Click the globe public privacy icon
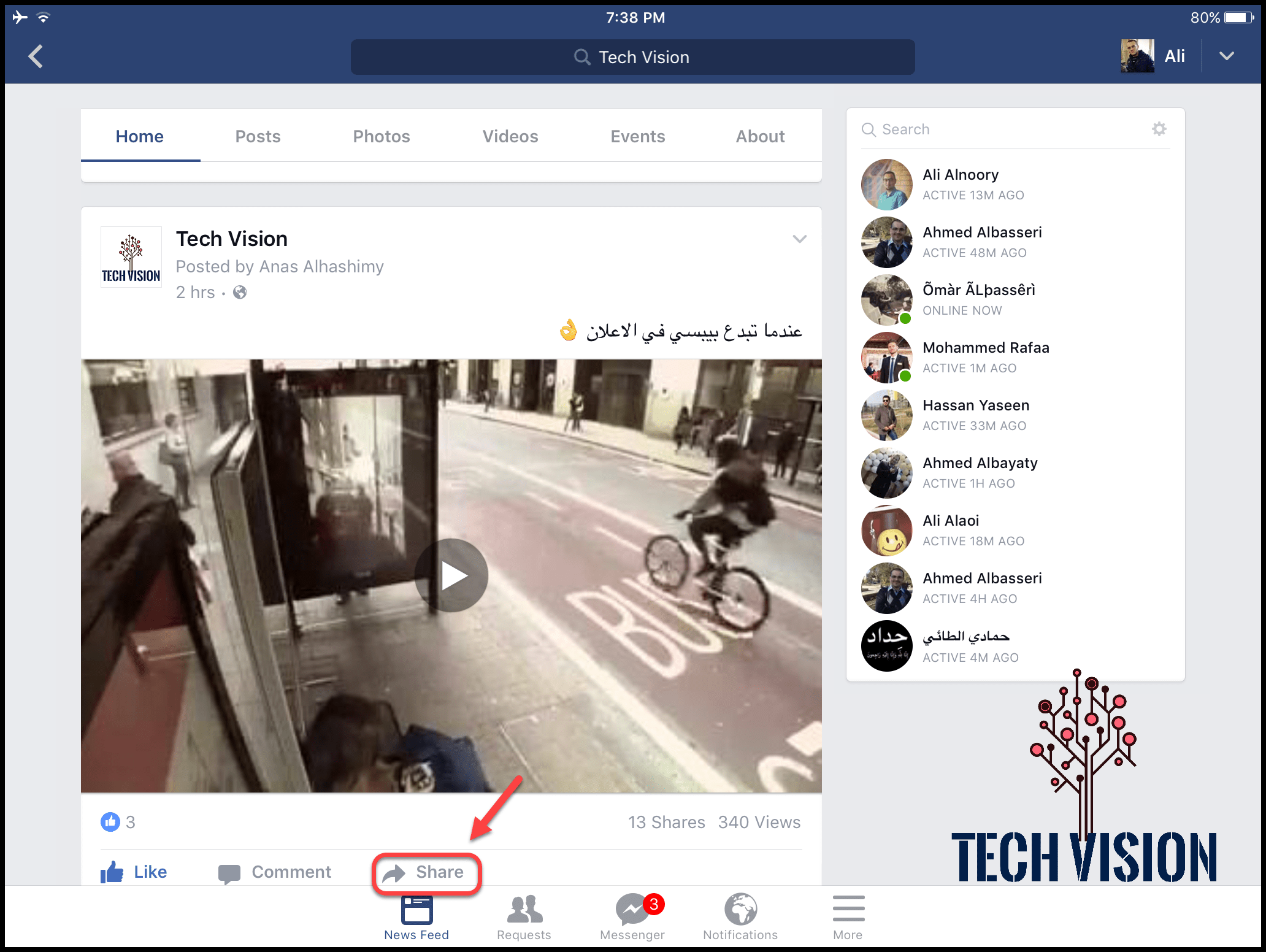This screenshot has width=1266, height=952. pyautogui.click(x=240, y=293)
